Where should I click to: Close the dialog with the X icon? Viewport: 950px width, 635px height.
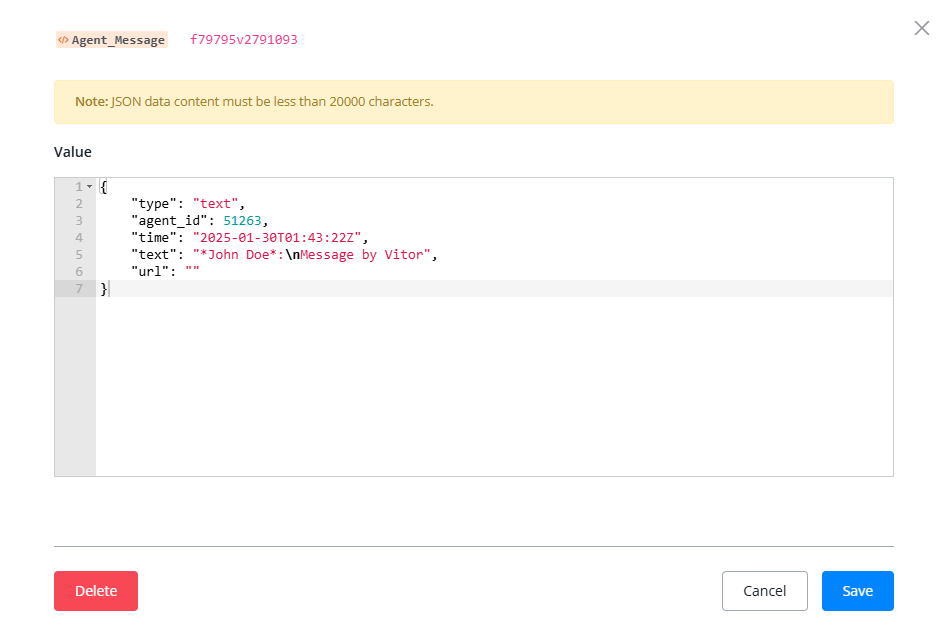click(x=921, y=28)
